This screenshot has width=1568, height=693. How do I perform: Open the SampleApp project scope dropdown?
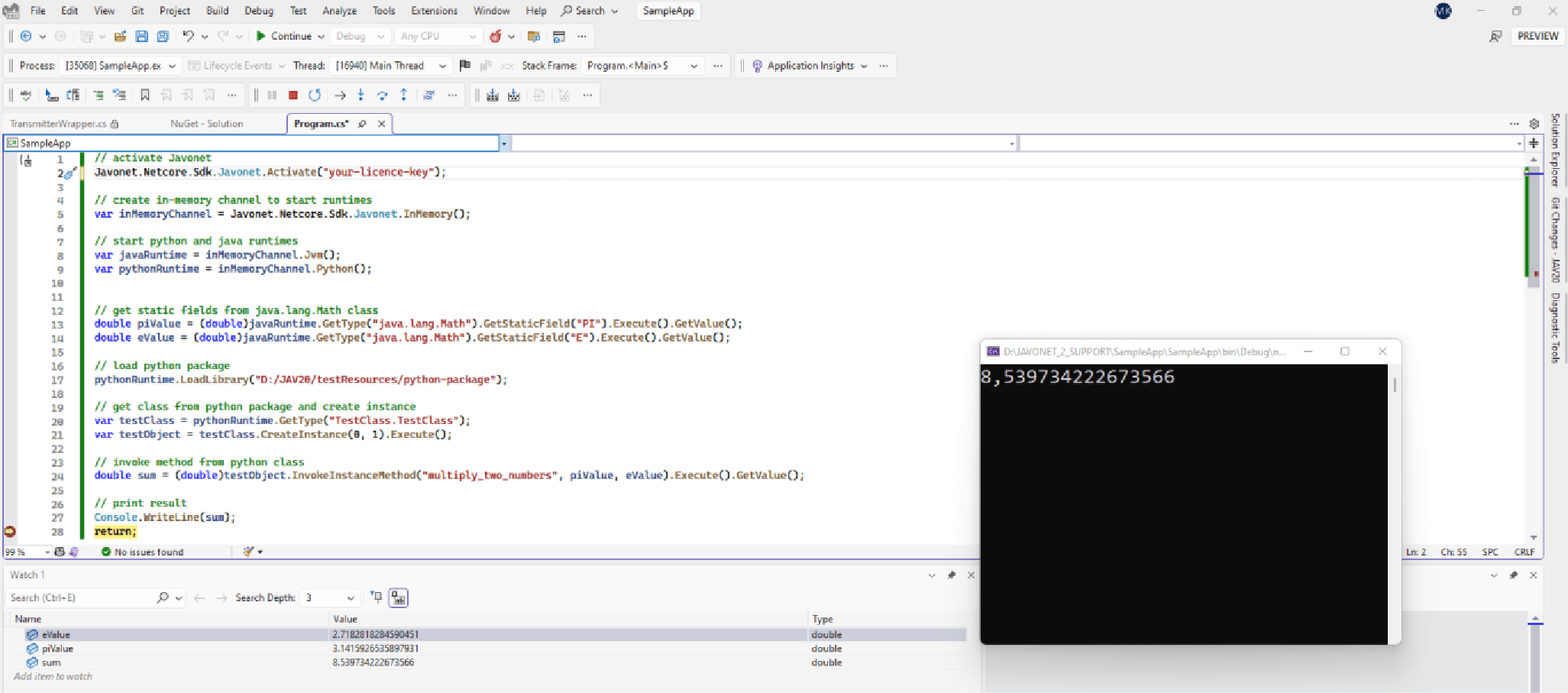tap(504, 143)
